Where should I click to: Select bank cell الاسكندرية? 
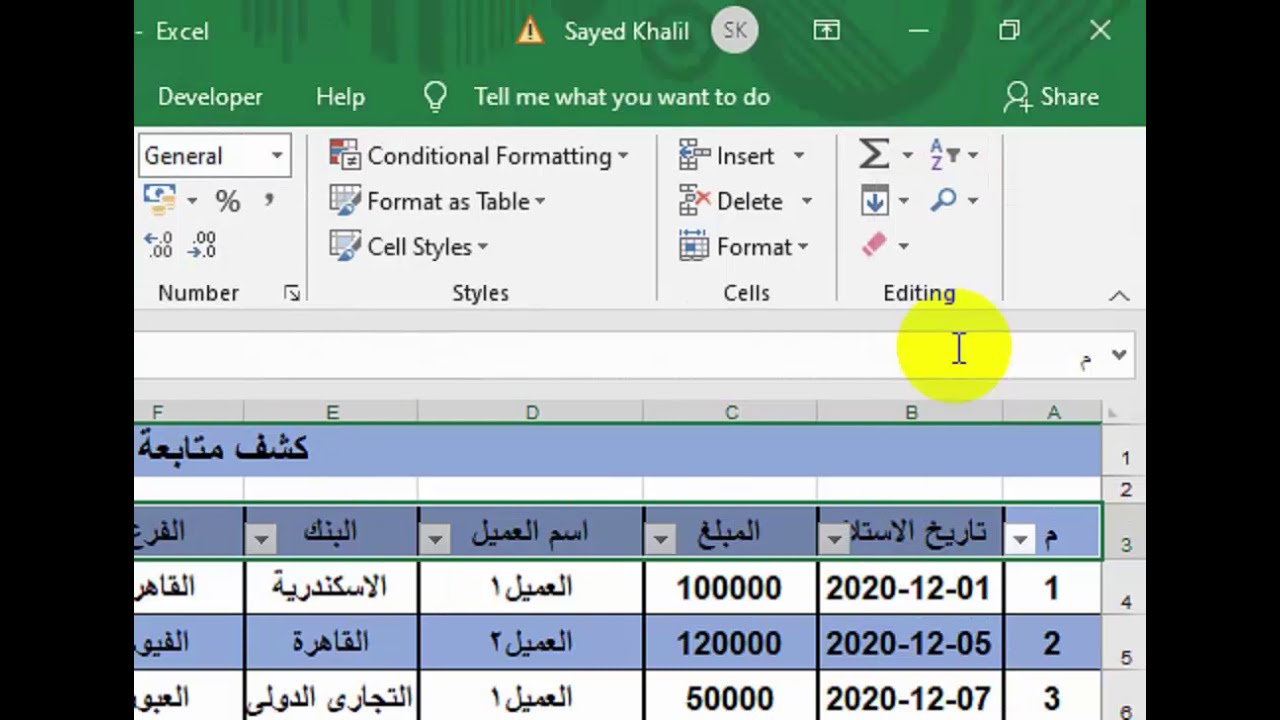[x=331, y=587]
